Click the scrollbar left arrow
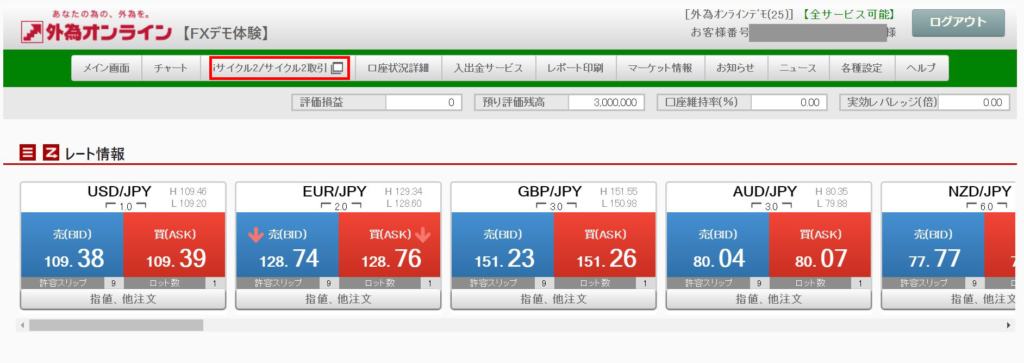The image size is (1024, 363). [23, 324]
